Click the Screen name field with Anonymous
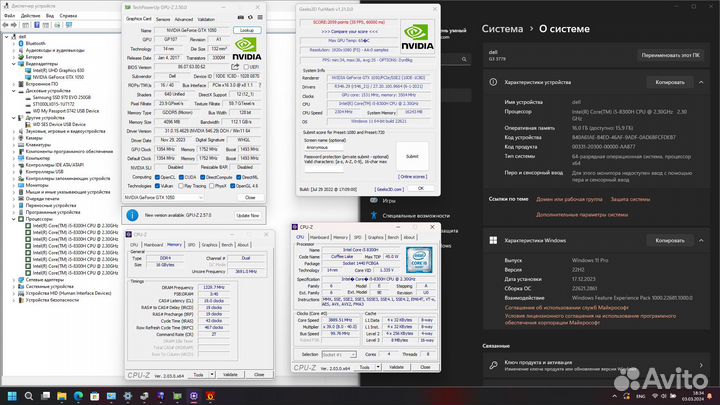This screenshot has height=405, width=720. 324,147
